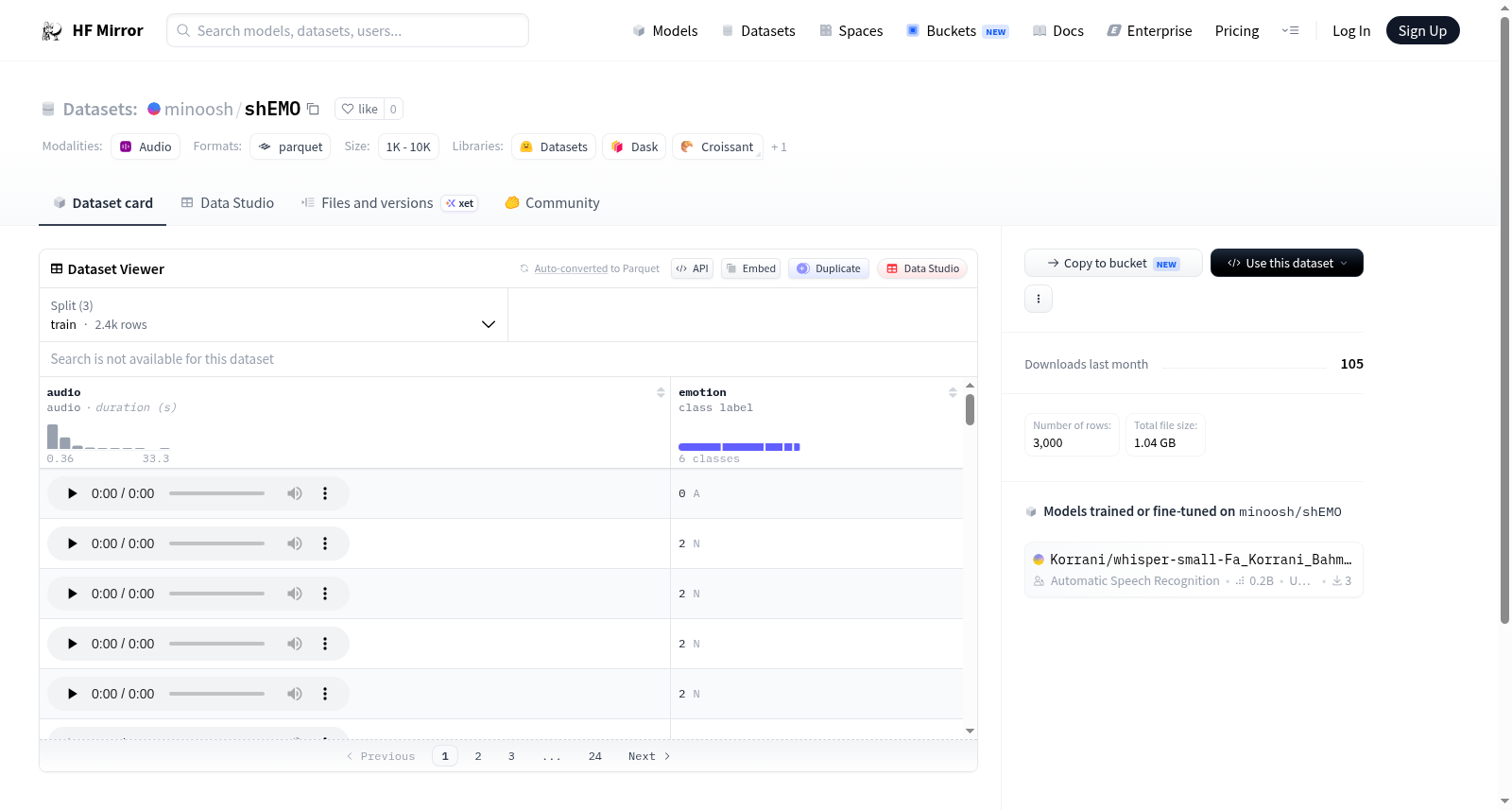Click the Embed button
Image resolution: width=1512 pixels, height=810 pixels.
751,268
